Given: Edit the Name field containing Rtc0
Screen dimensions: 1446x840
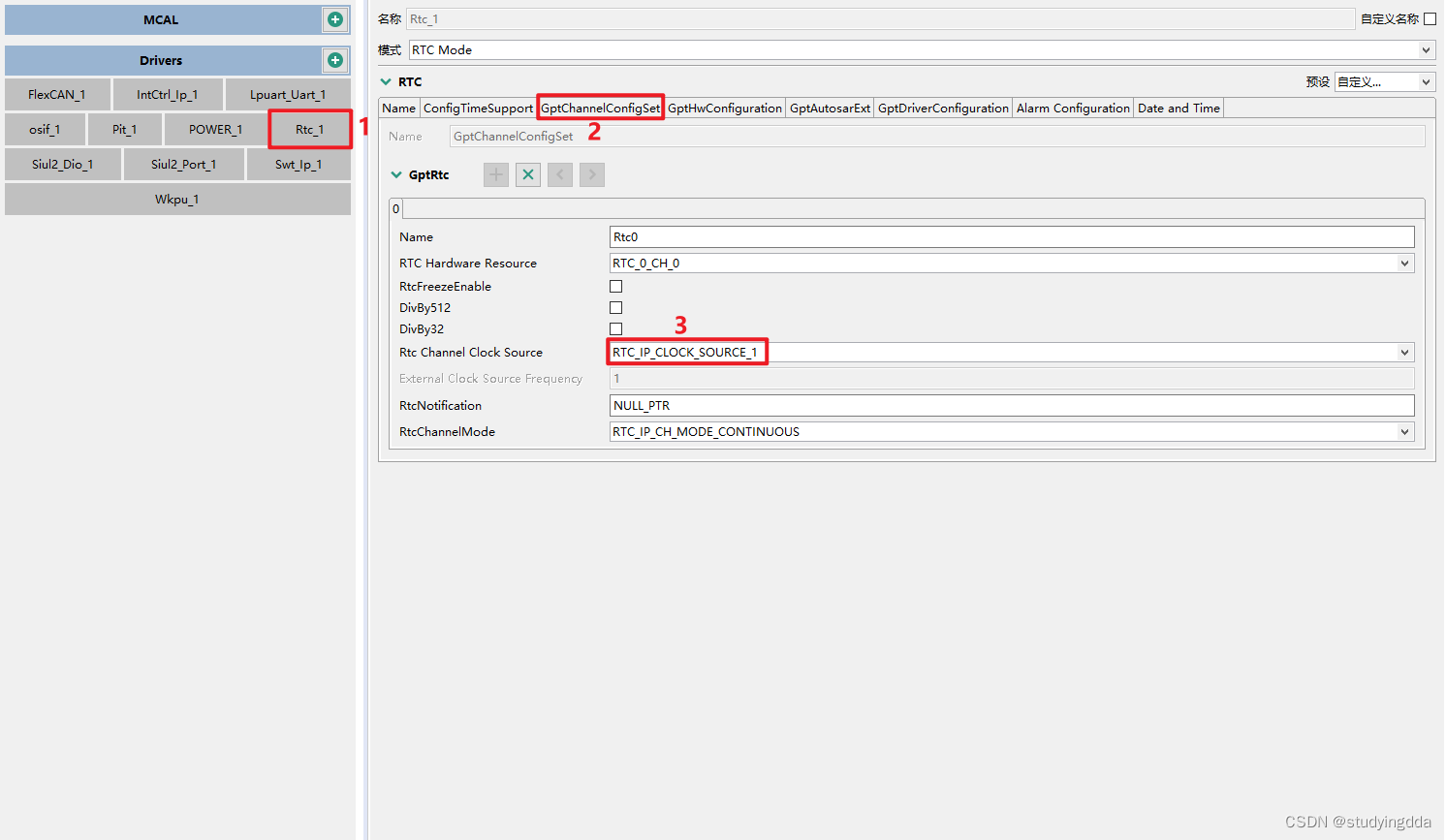Looking at the screenshot, I should [x=1012, y=237].
